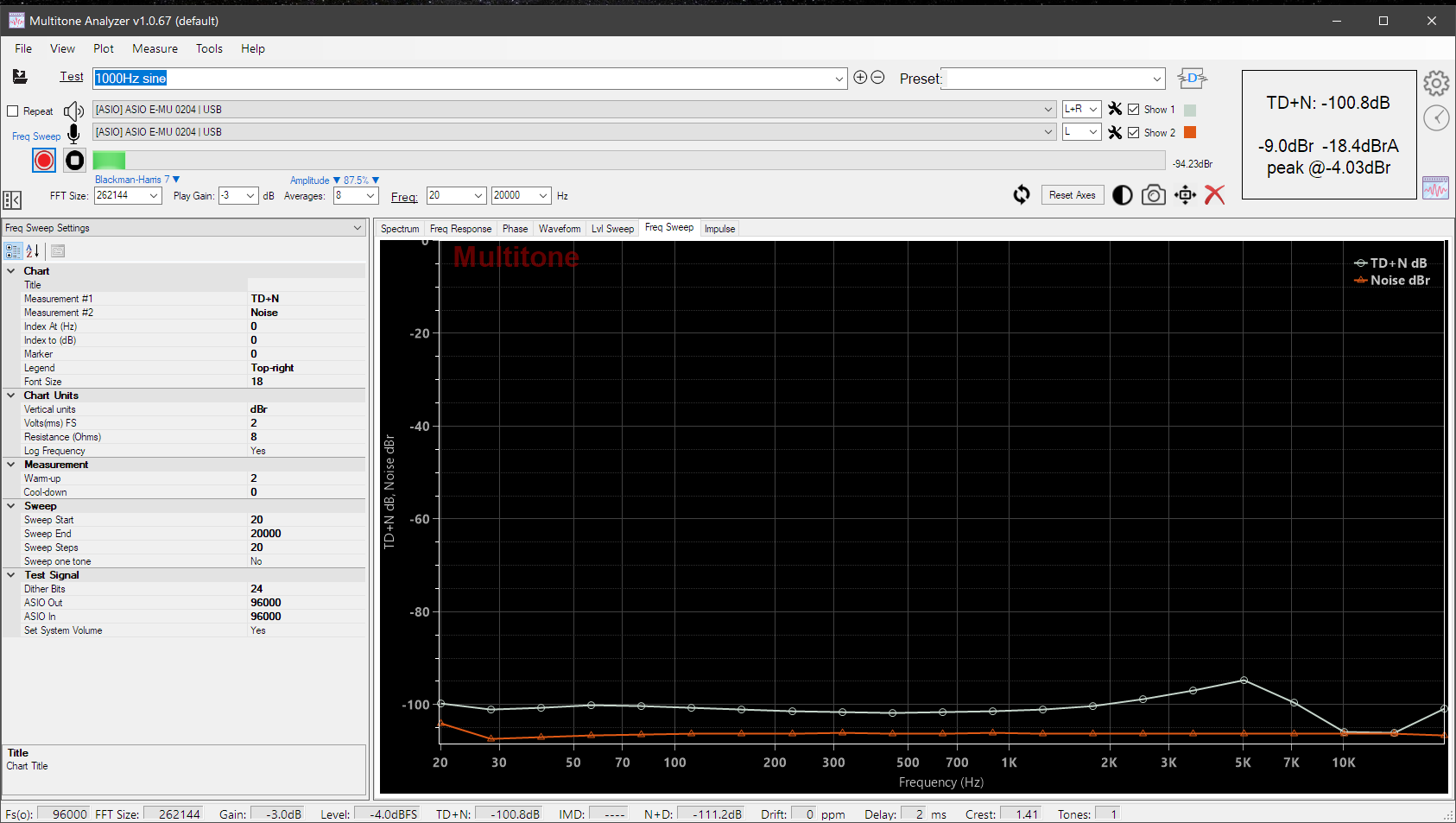Open the Blackman-Harris 7 window selector
This screenshot has height=823, width=1456.
[137, 180]
